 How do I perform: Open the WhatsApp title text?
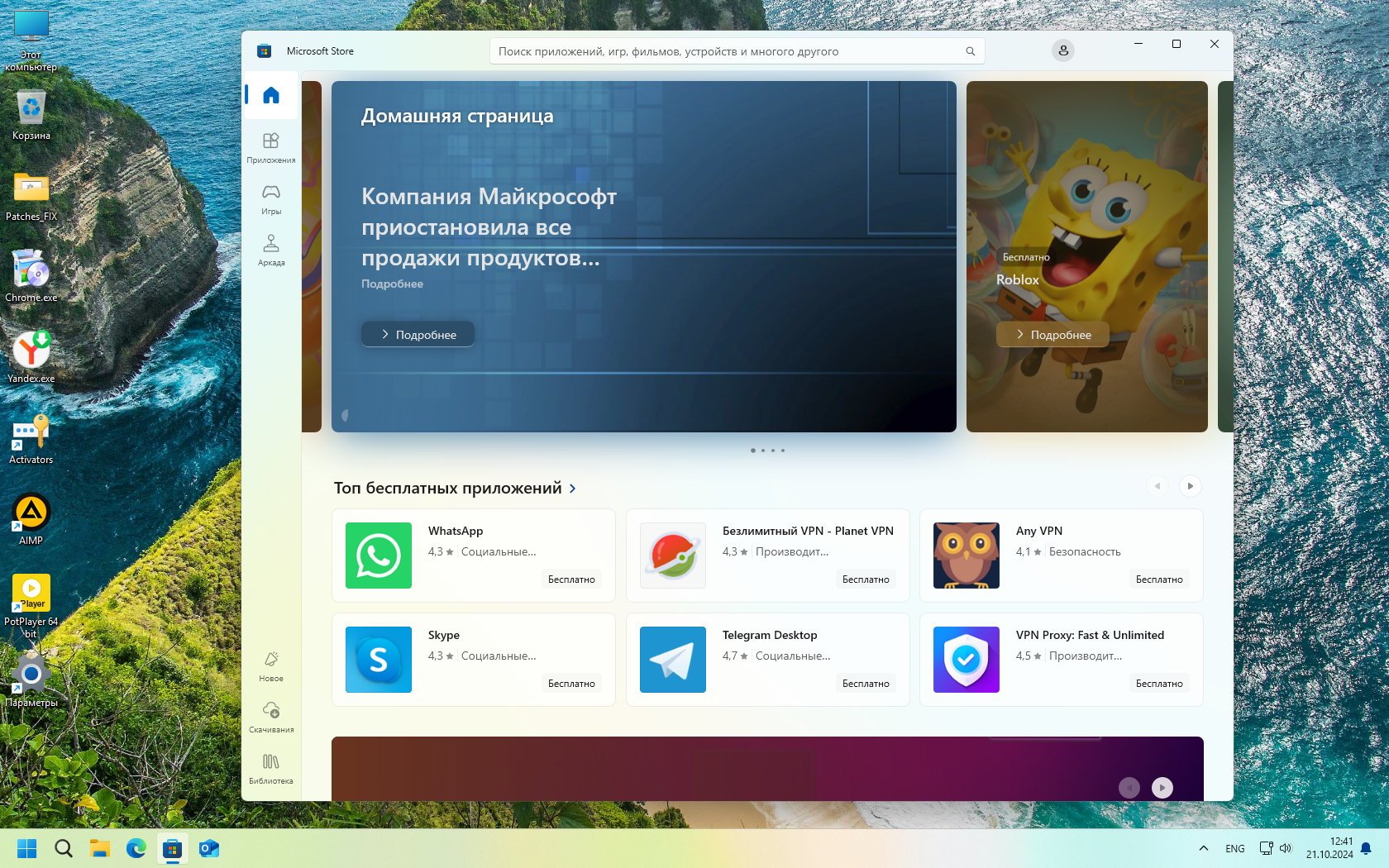pyautogui.click(x=456, y=531)
